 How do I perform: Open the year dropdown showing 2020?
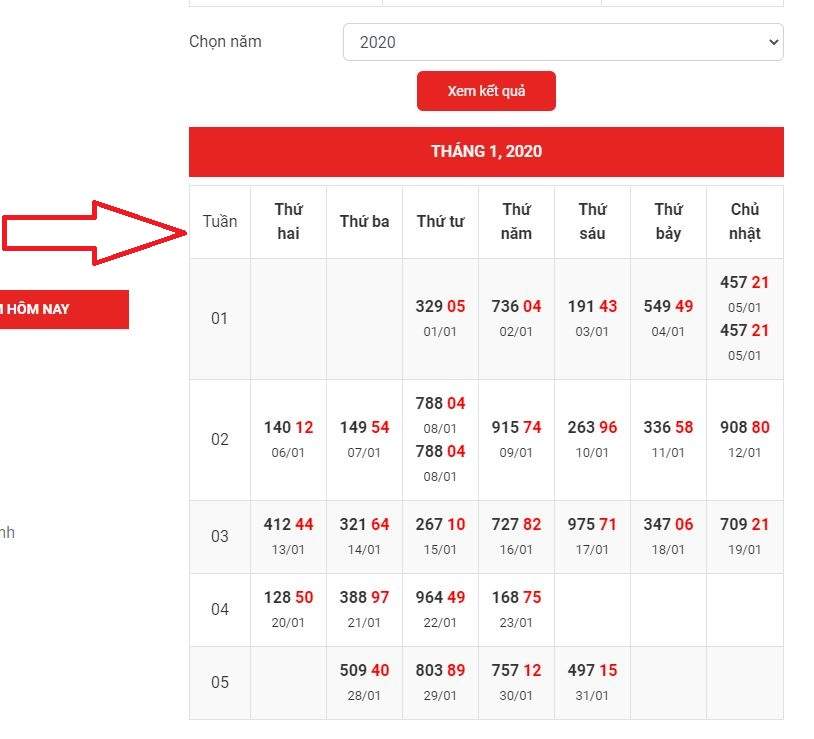[x=562, y=42]
